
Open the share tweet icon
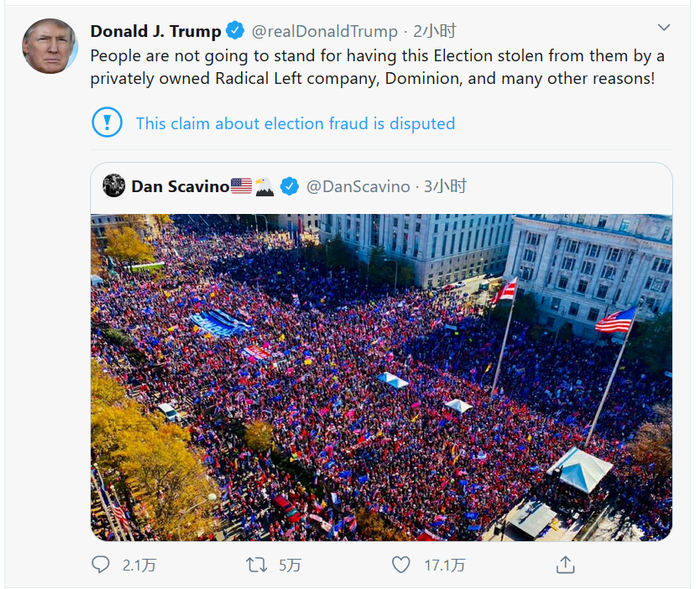tap(564, 565)
